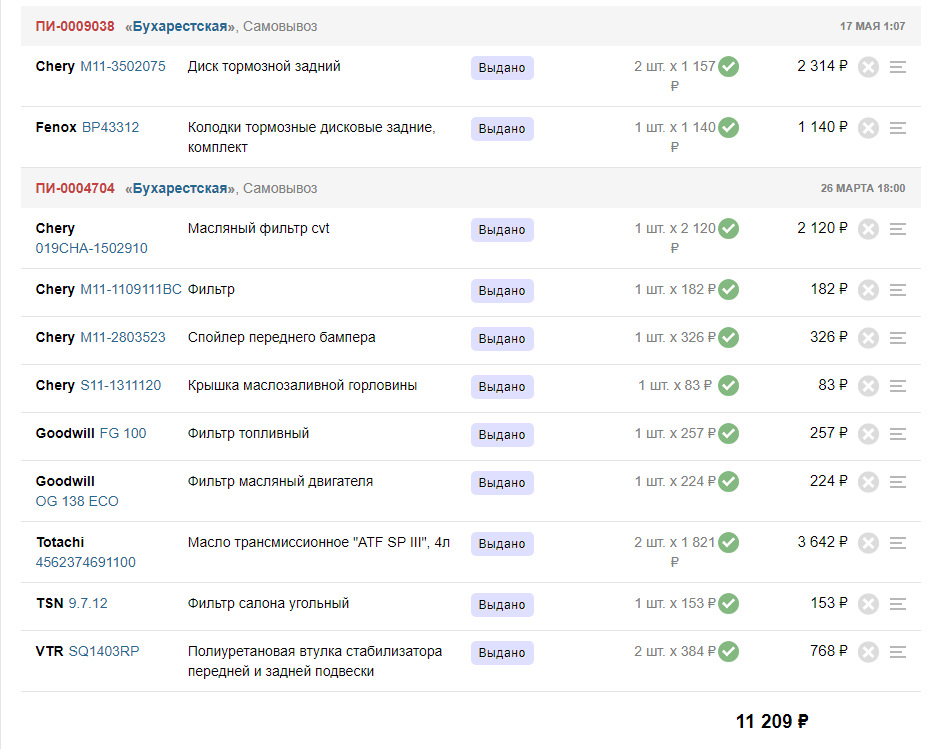Screen dimensions: 936x749
Task: Click the cancel X icon for Диск тормозной задний
Action: [868, 67]
